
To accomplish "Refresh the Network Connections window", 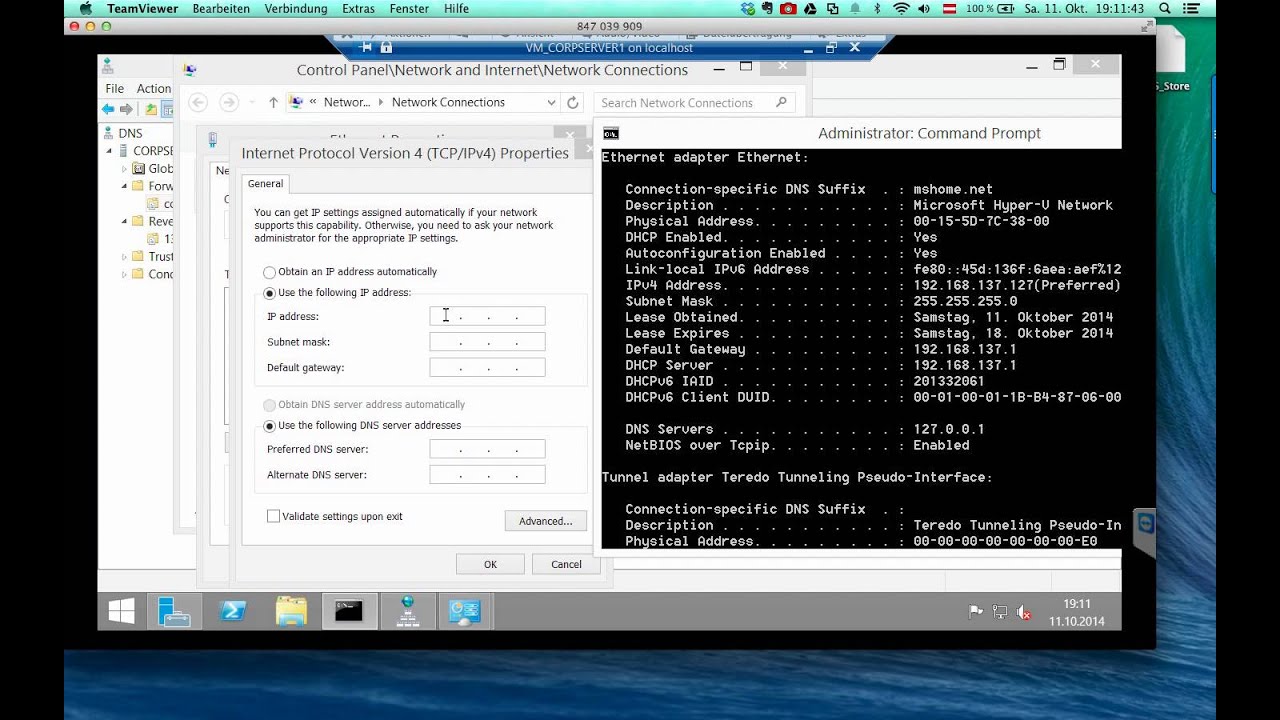I will coord(573,102).
